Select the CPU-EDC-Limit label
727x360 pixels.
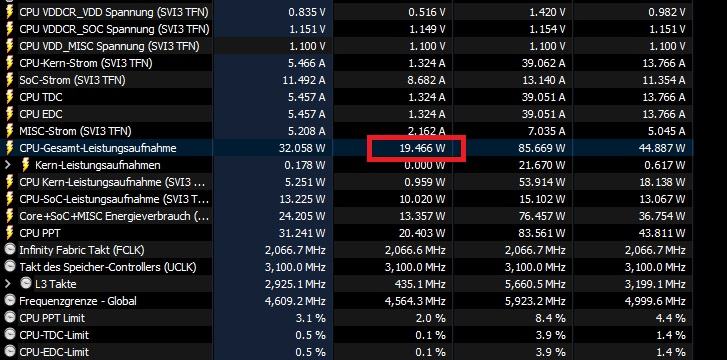point(54,352)
